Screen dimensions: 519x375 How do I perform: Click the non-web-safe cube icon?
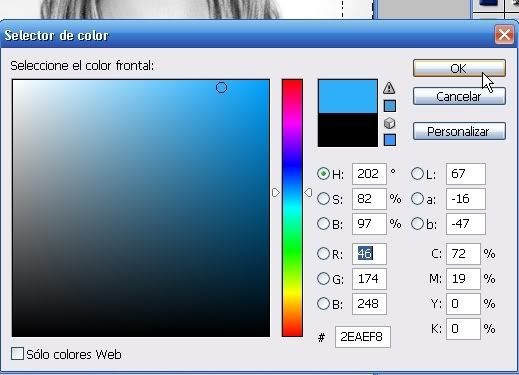coord(390,123)
